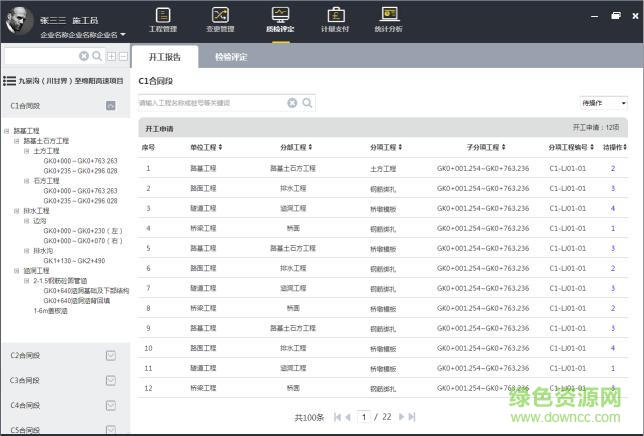Click the search magnifier in main panel

coord(308,102)
